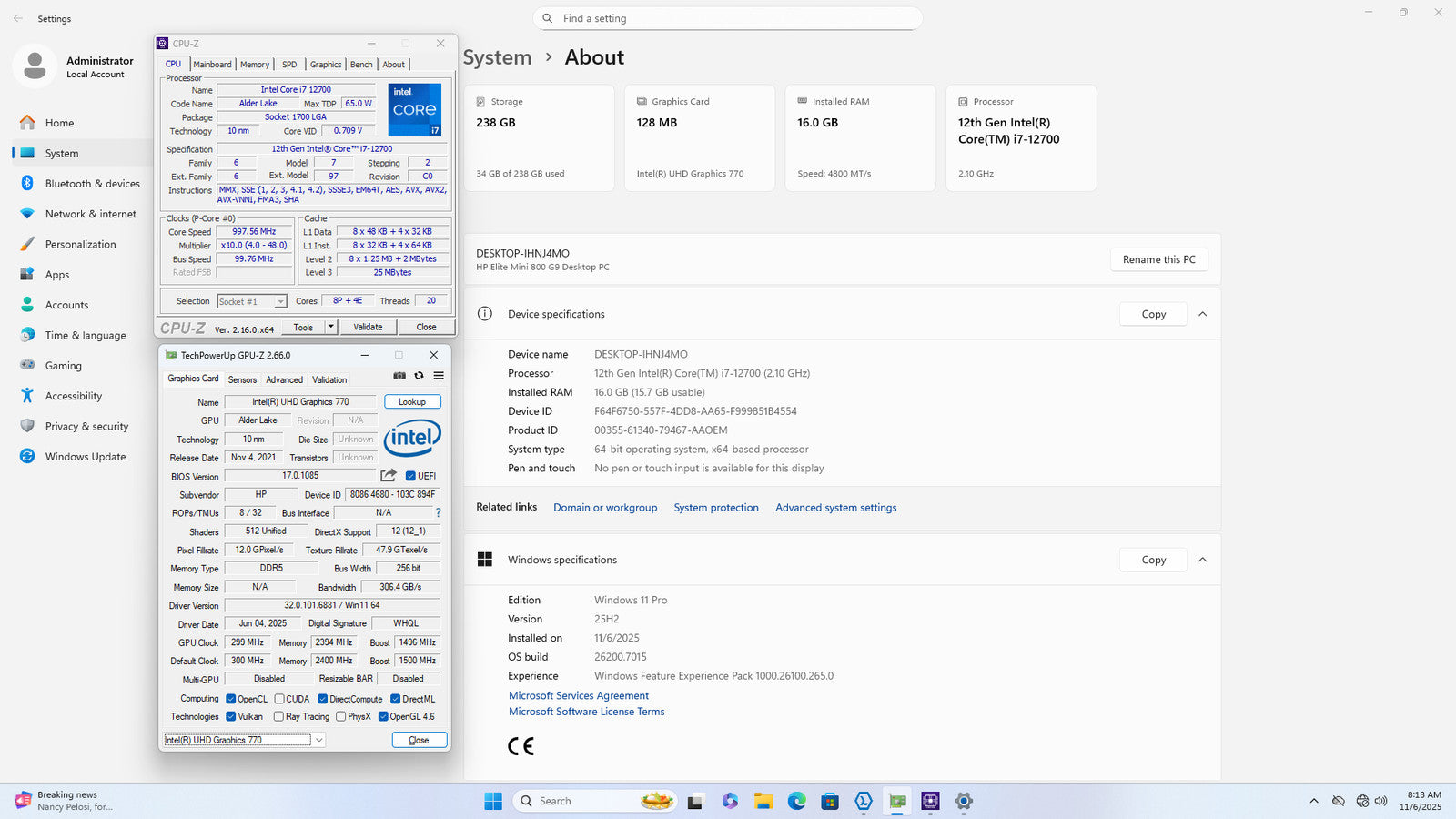Switch to the Sensors tab in GPU-Z
1456x819 pixels.
pyautogui.click(x=242, y=379)
